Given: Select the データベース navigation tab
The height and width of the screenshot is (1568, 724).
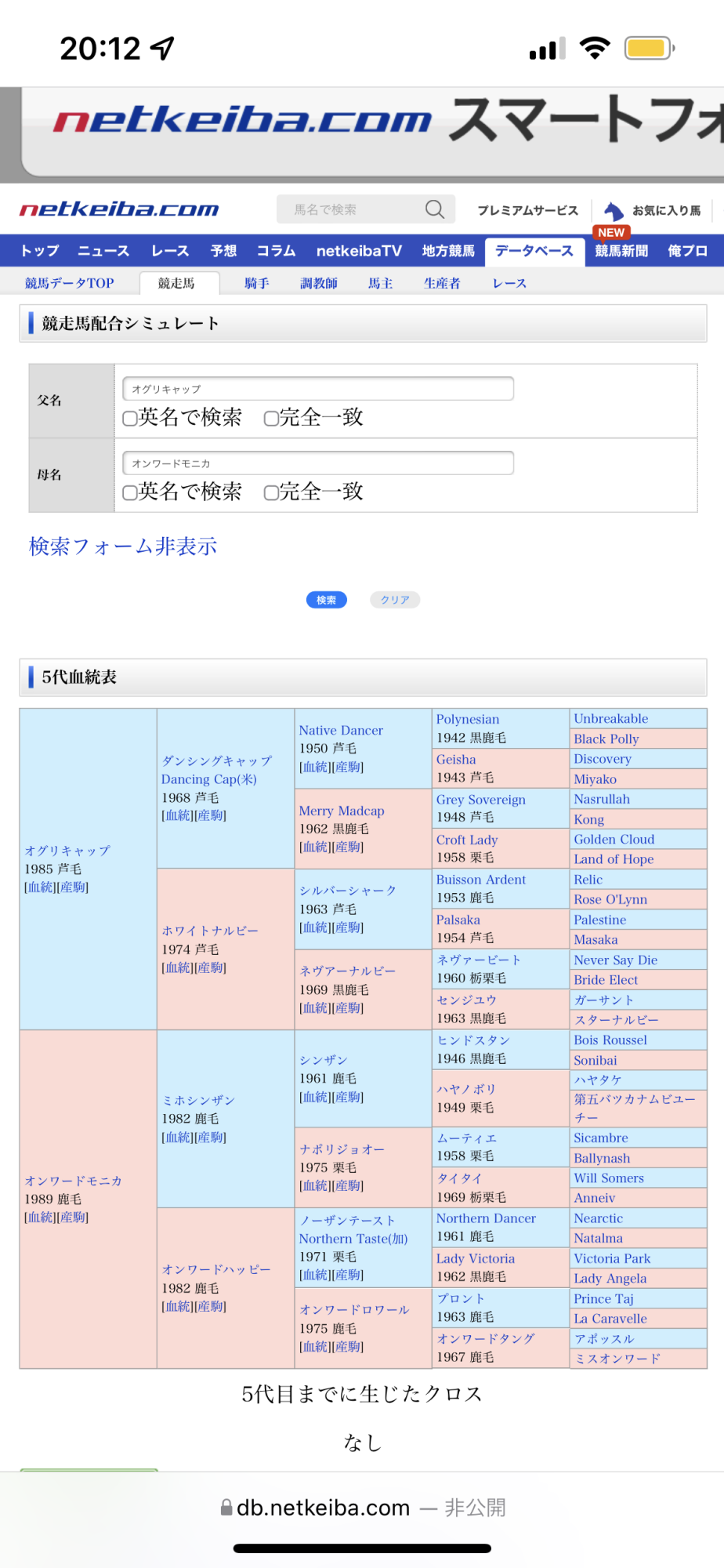Looking at the screenshot, I should 534,252.
